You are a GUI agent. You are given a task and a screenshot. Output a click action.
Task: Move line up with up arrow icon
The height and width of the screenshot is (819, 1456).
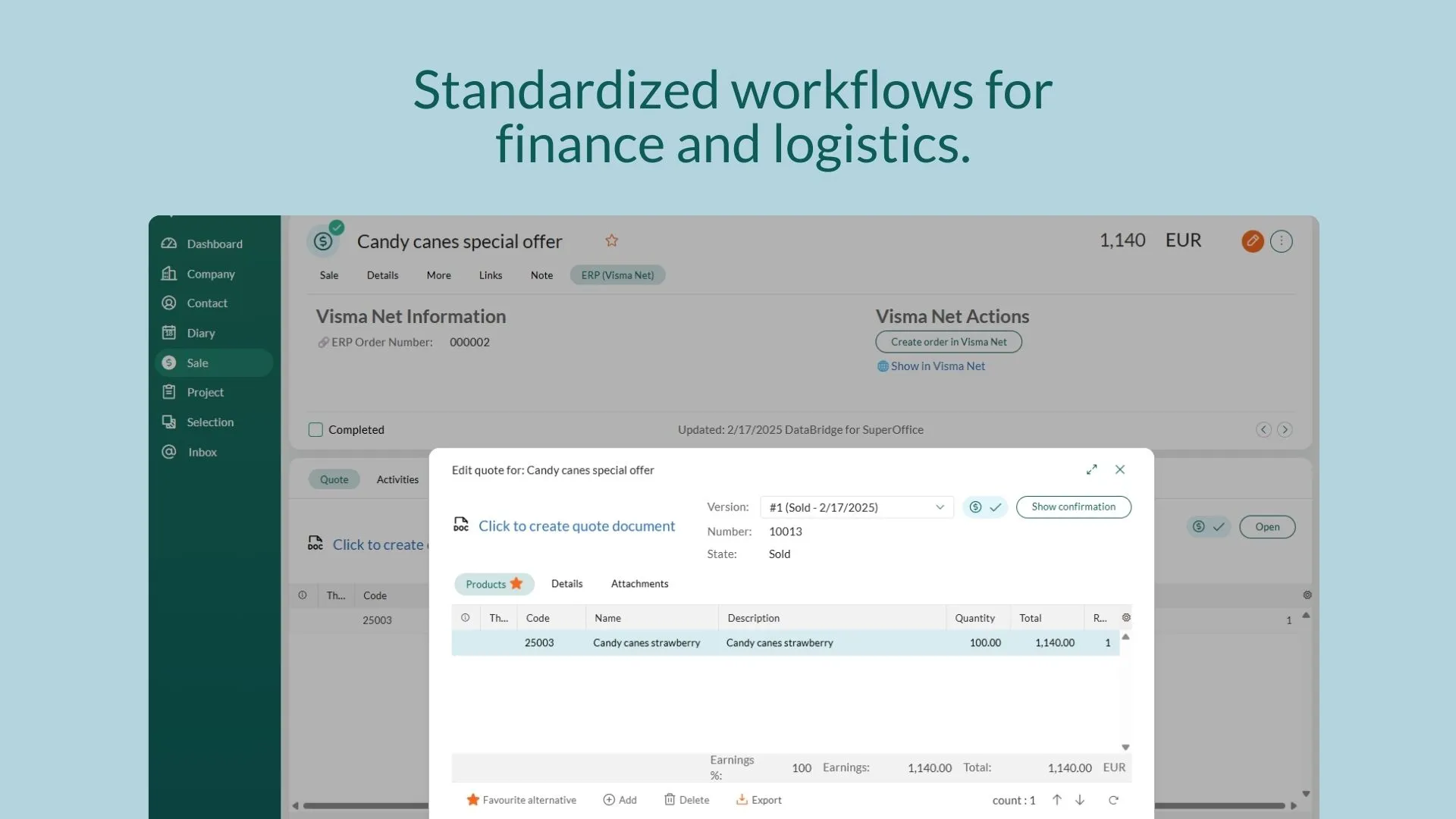(1056, 800)
